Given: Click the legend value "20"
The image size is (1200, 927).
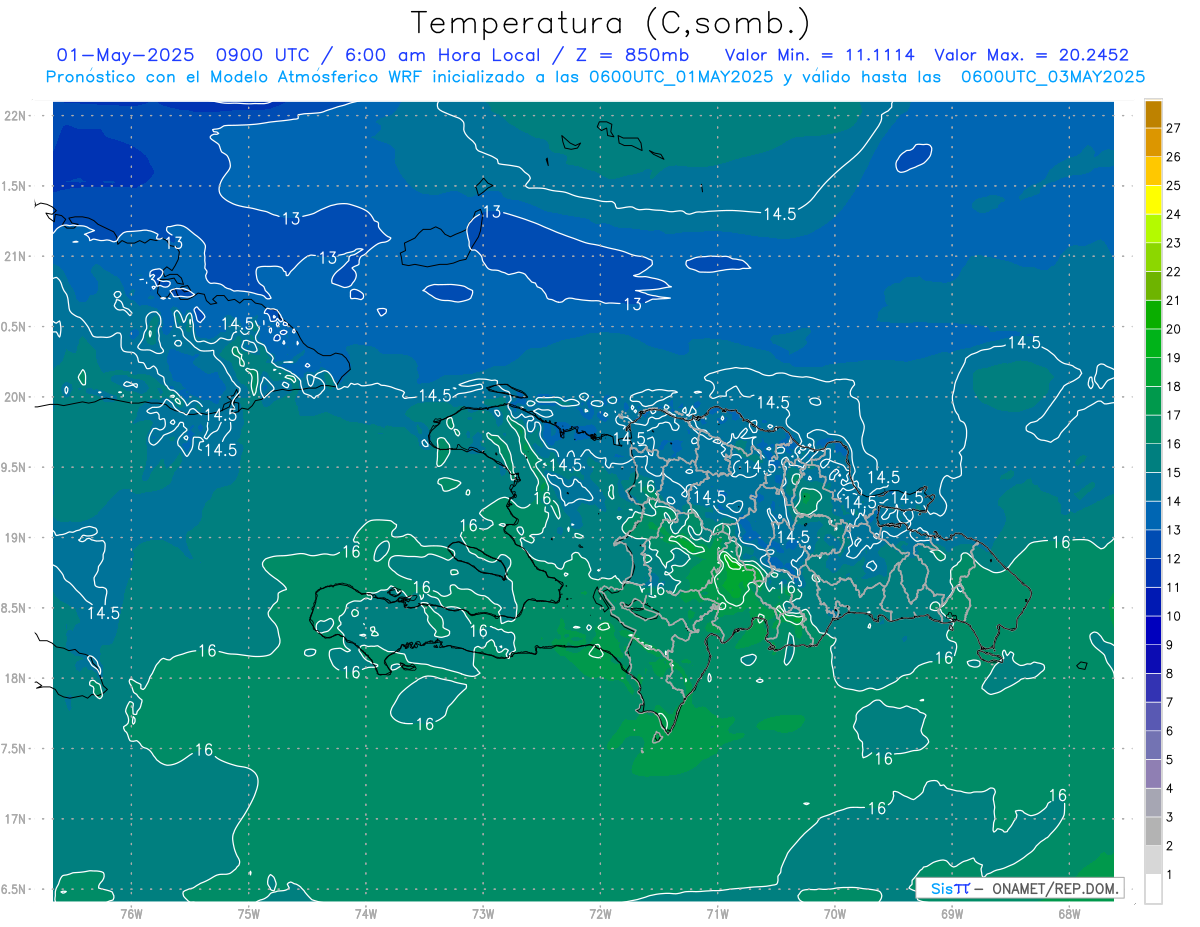Looking at the screenshot, I should [x=1174, y=329].
